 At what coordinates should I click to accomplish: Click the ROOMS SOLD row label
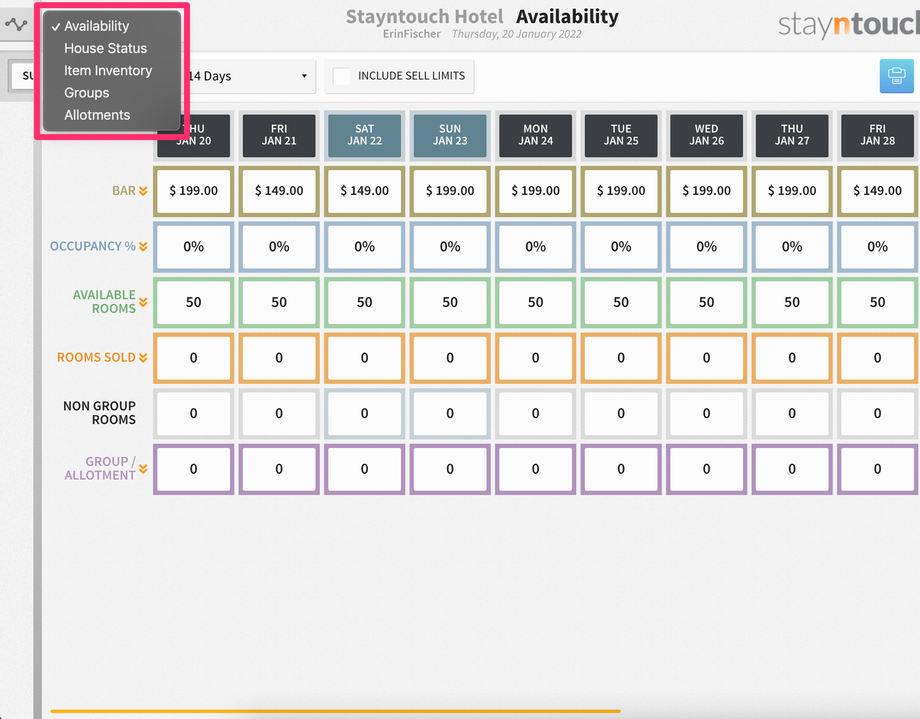click(x=96, y=357)
